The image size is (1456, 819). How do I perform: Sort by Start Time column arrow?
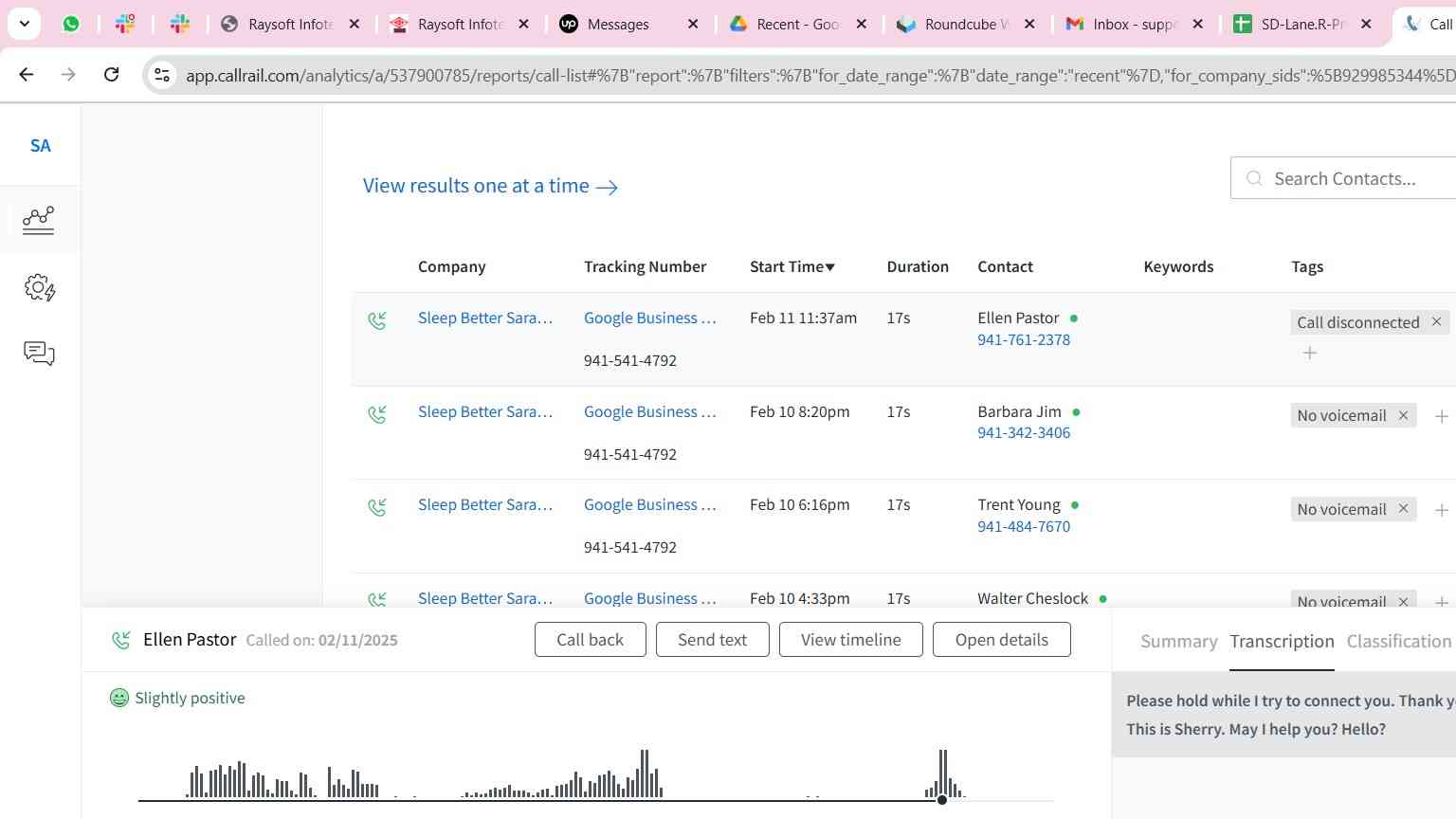[x=830, y=267]
